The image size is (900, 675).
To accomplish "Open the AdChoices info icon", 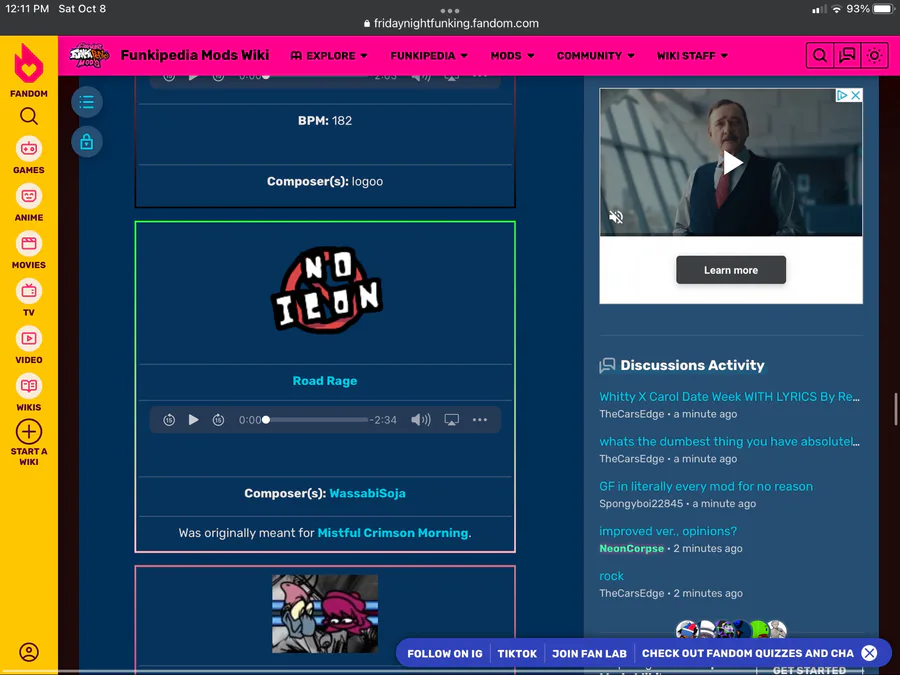I will tap(842, 95).
